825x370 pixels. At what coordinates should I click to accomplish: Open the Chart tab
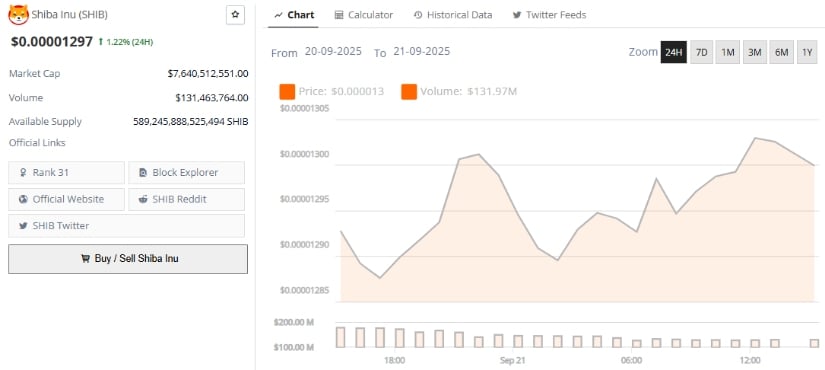[294, 15]
